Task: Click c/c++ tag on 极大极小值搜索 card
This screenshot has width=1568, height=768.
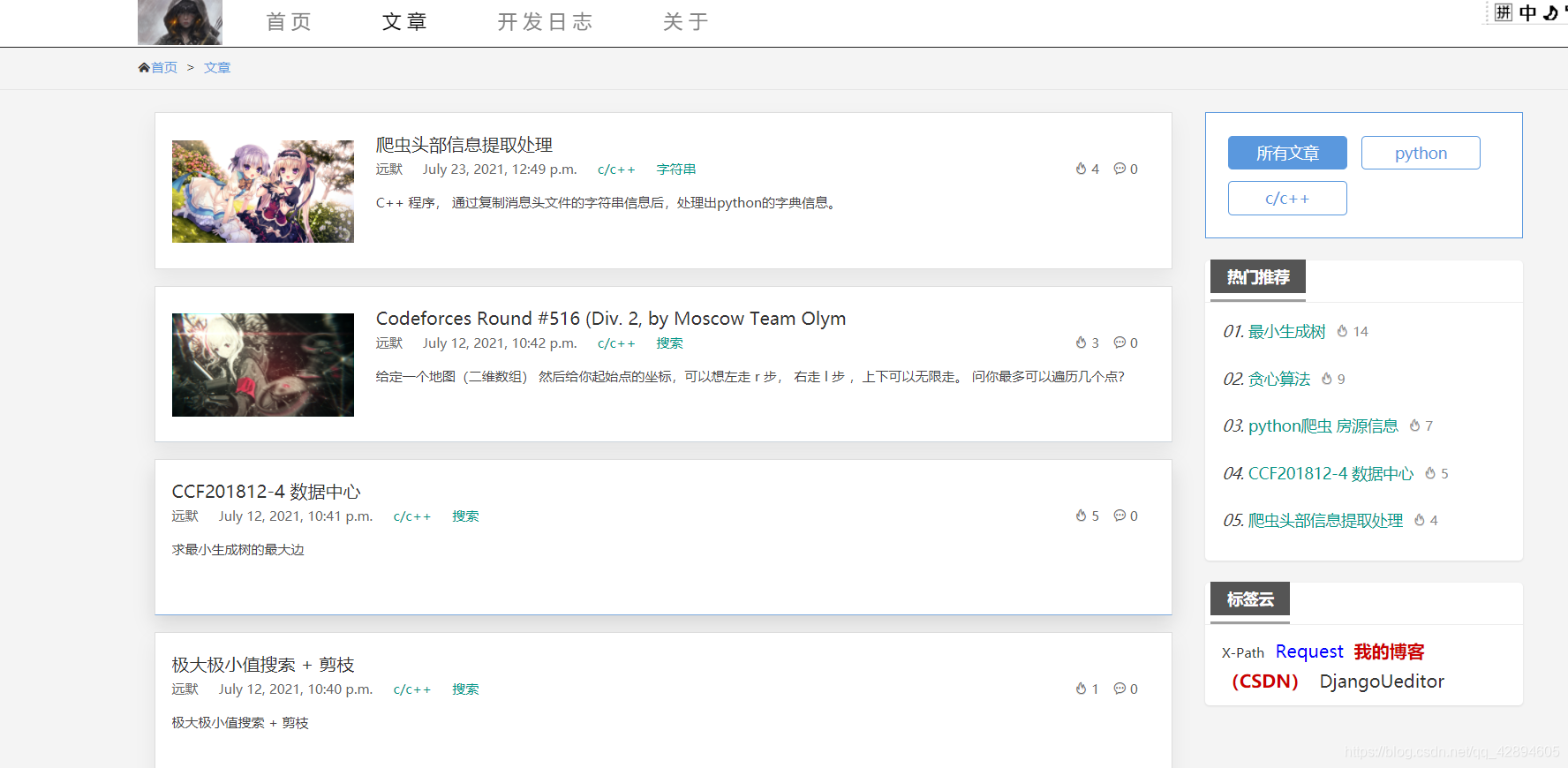Action: tap(412, 689)
